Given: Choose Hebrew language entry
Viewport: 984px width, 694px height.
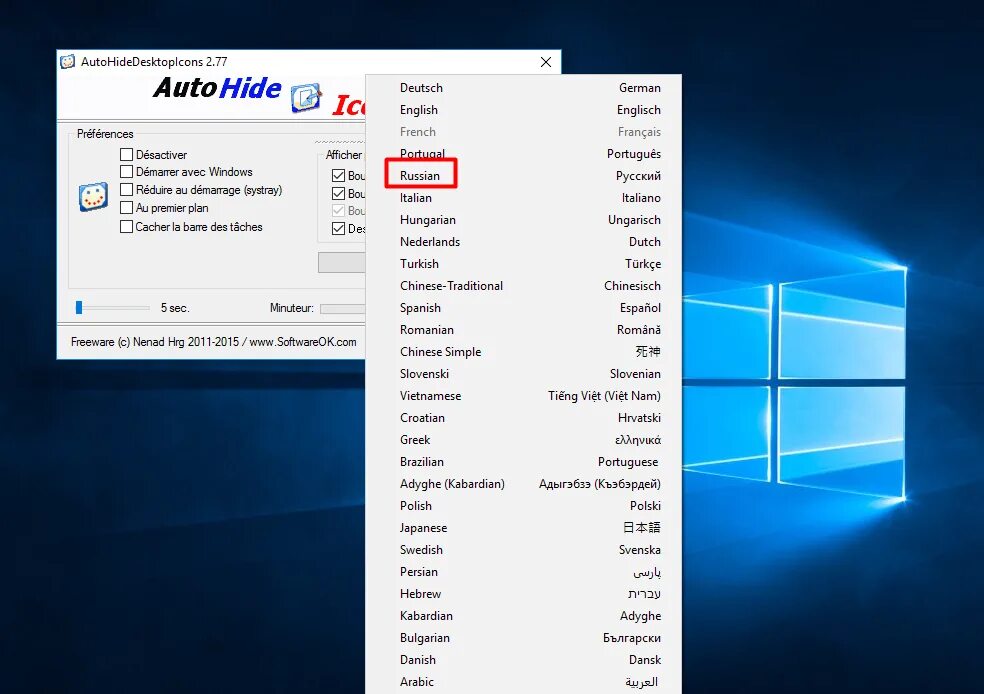Looking at the screenshot, I should click(523, 594).
